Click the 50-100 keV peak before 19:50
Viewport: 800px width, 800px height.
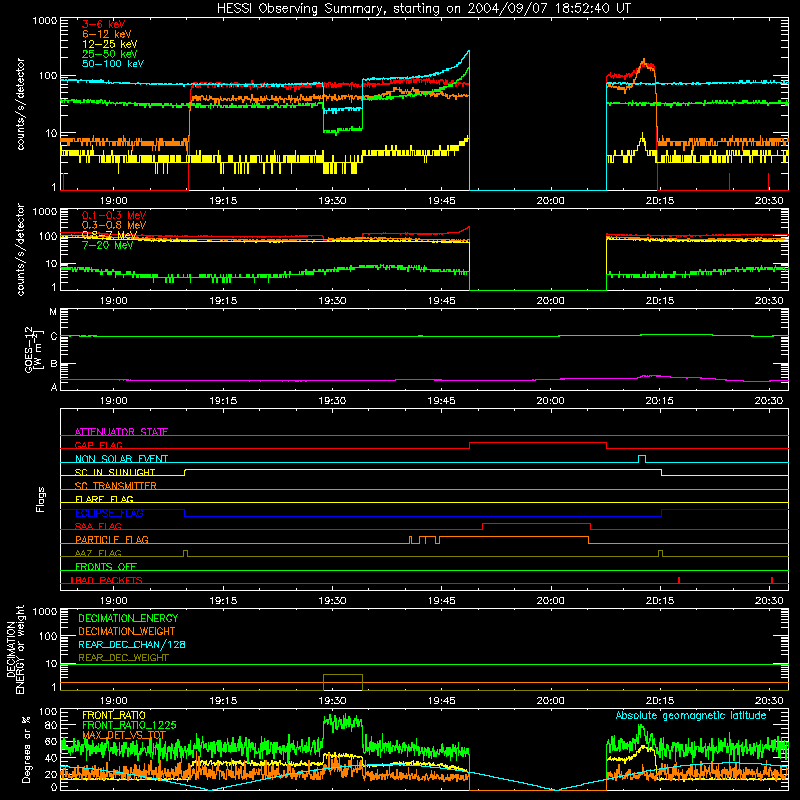(468, 52)
